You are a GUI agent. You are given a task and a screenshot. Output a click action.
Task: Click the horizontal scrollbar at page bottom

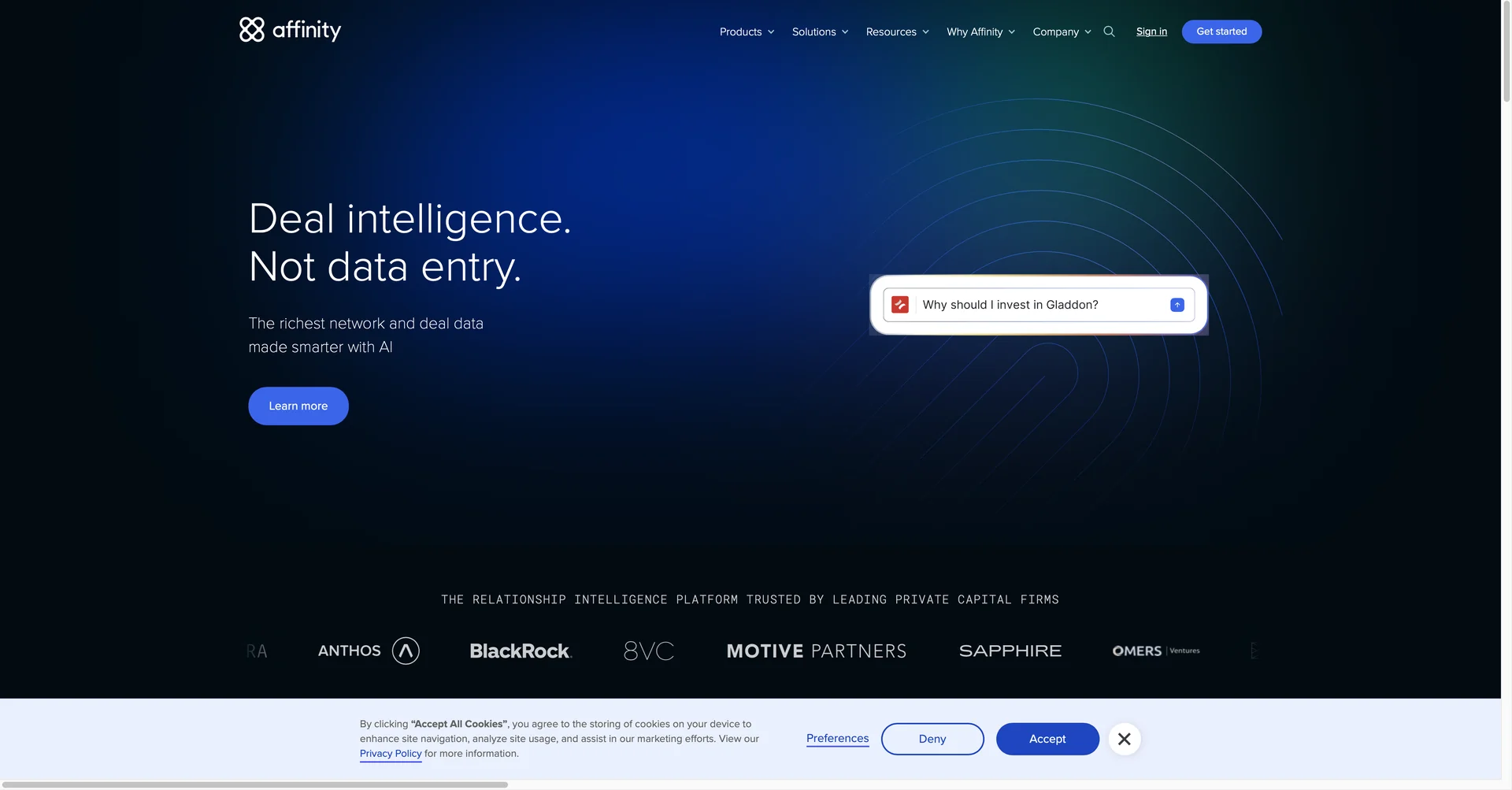[x=256, y=784]
